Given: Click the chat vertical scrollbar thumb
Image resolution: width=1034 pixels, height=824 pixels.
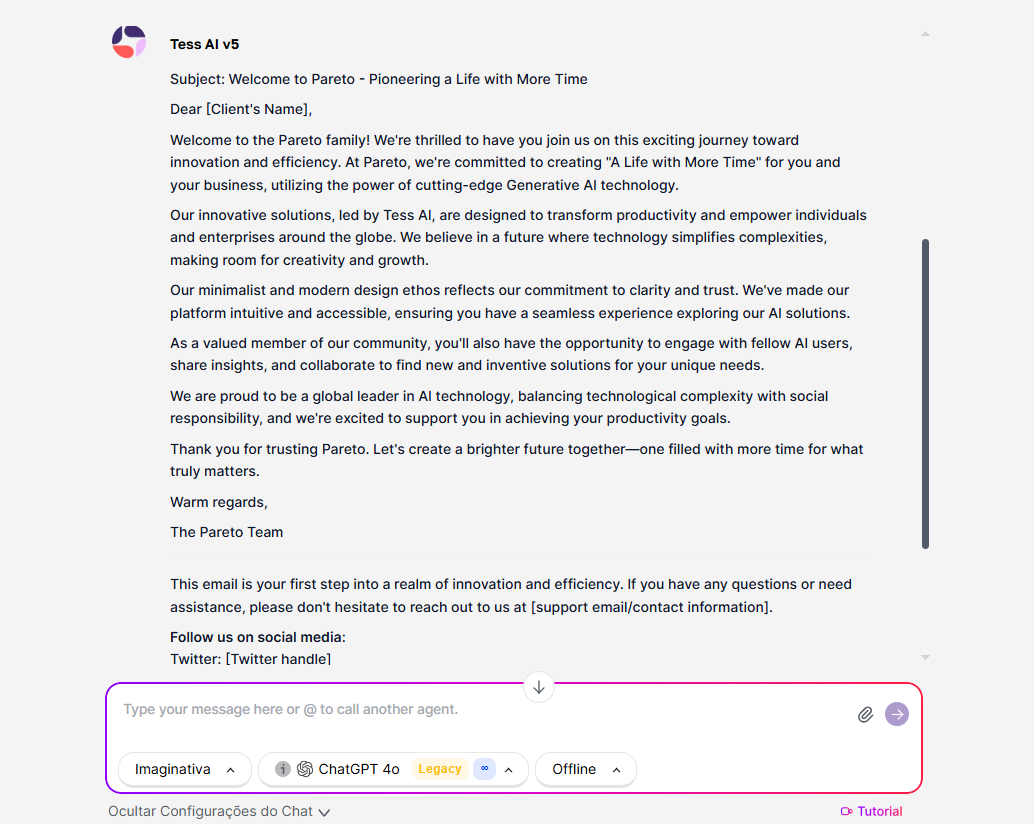Looking at the screenshot, I should click(x=925, y=394).
